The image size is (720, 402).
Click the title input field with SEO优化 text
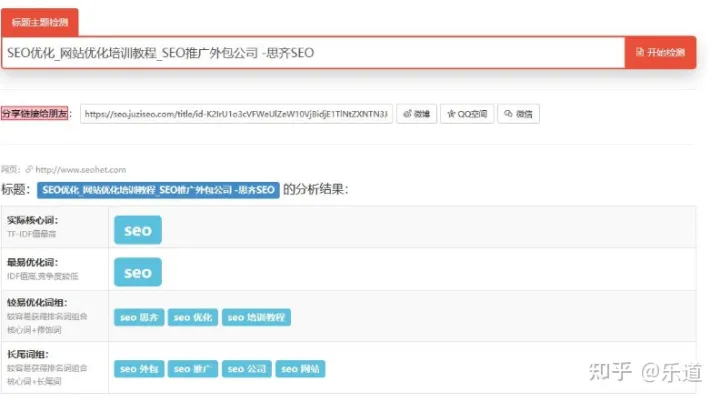click(x=313, y=53)
